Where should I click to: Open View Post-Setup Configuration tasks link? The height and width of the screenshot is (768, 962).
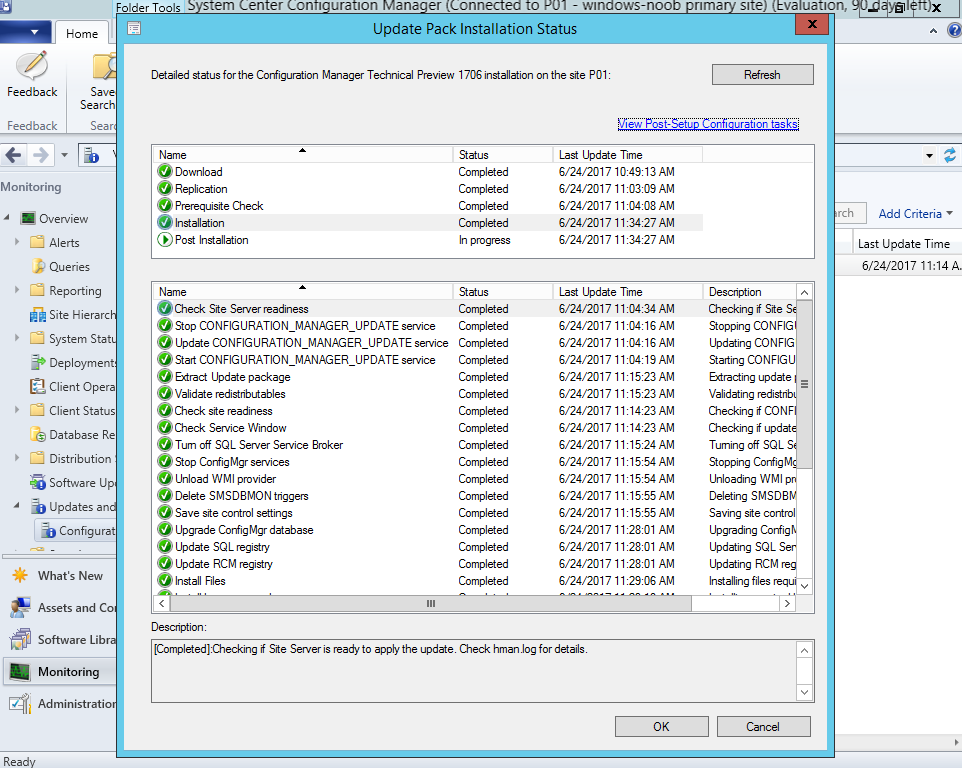point(708,124)
